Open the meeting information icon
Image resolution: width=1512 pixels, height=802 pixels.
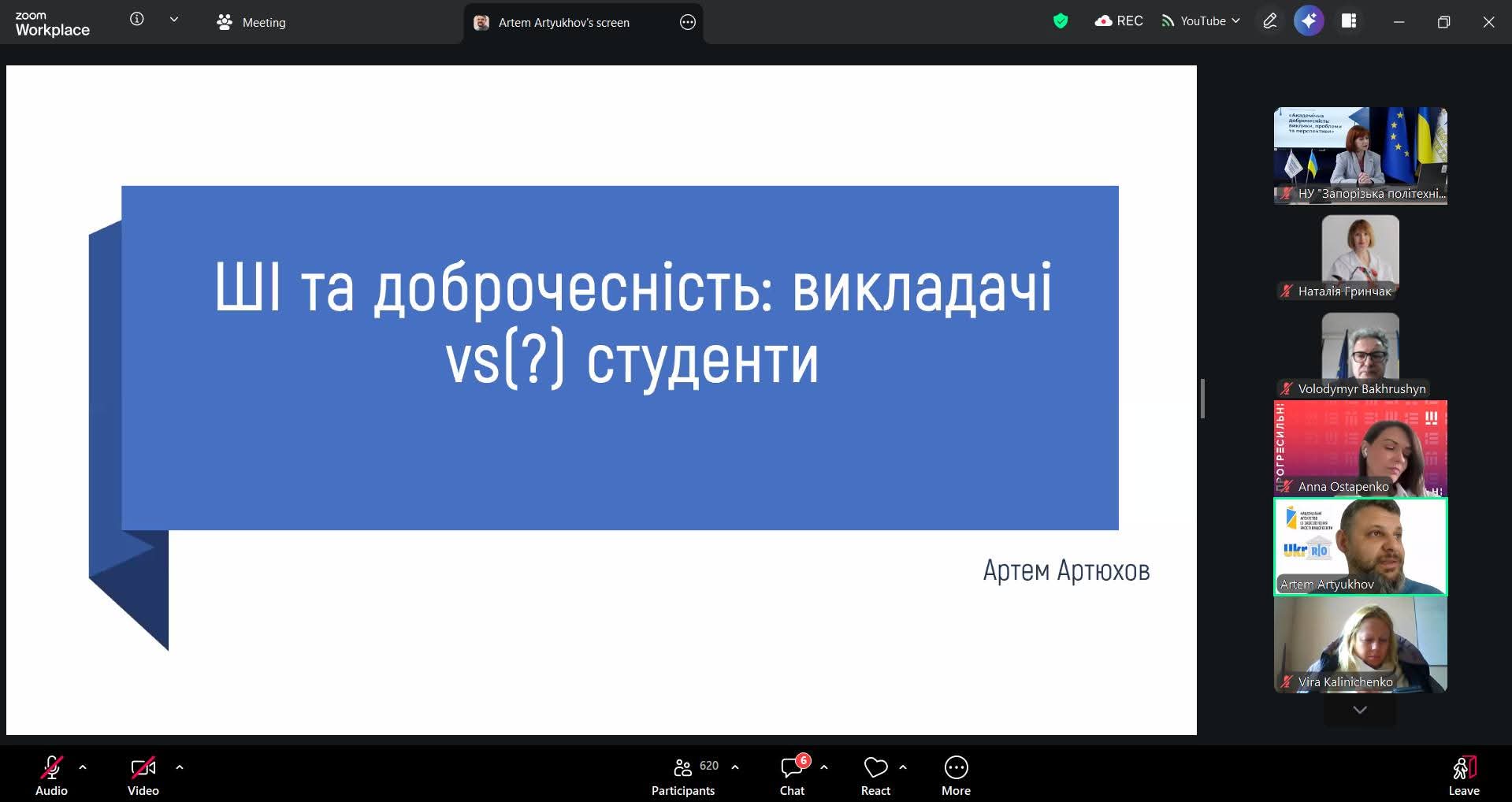point(137,20)
